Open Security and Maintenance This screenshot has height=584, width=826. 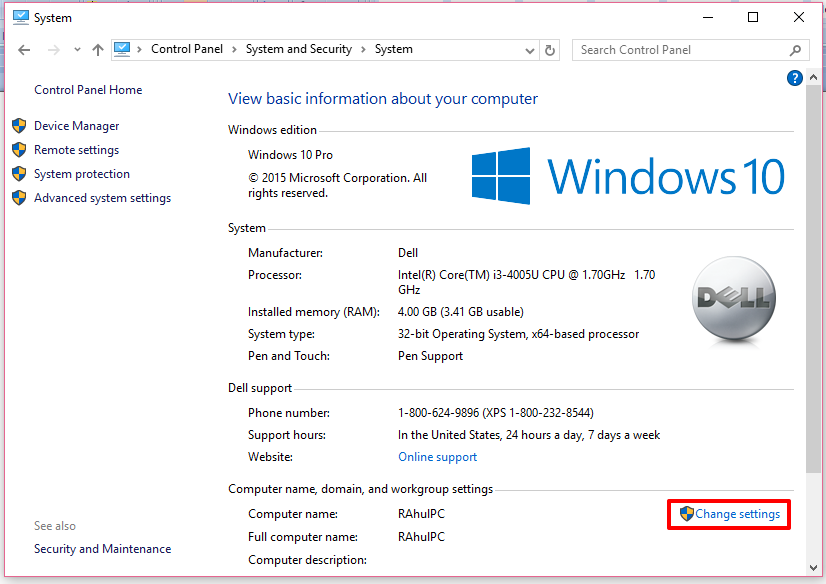pyautogui.click(x=102, y=548)
